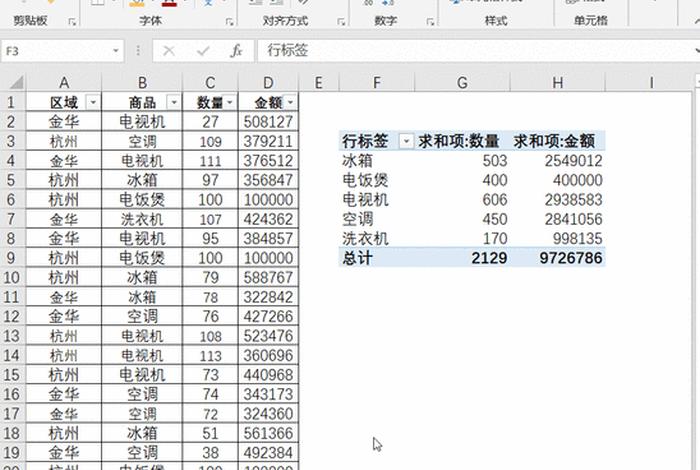Select column F header
The width and height of the screenshot is (700, 470).
(377, 83)
